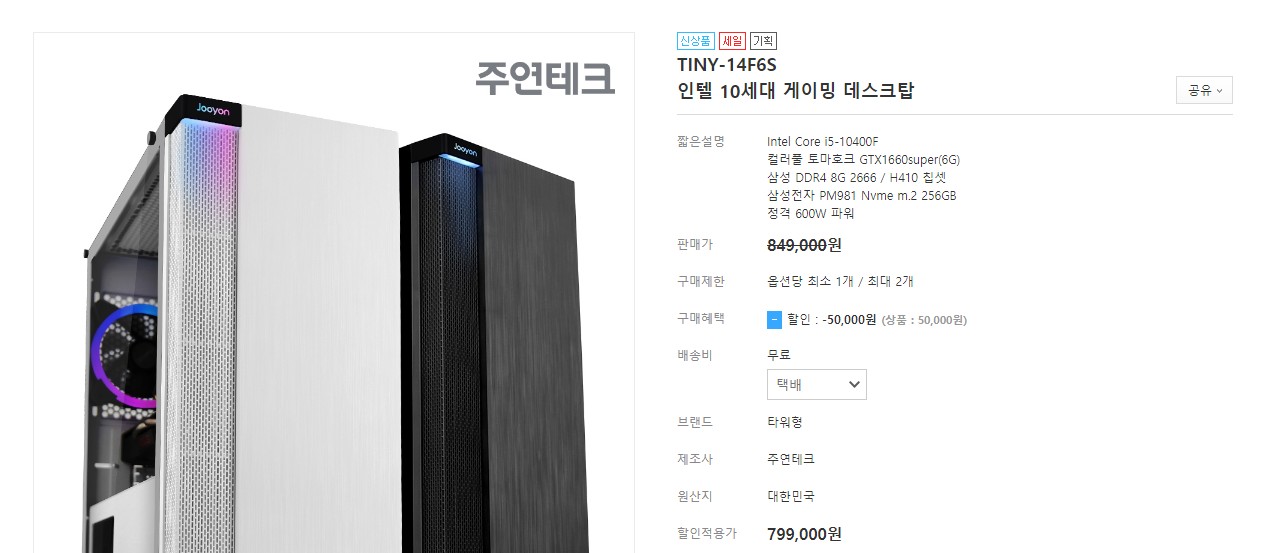Click the struck-through 849,000원 price
1286x553 pixels.
pyautogui.click(x=804, y=245)
